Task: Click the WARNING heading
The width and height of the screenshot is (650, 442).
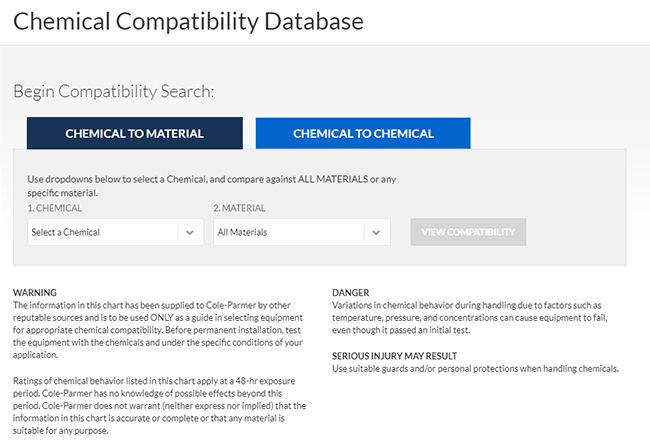Action: (x=35, y=293)
